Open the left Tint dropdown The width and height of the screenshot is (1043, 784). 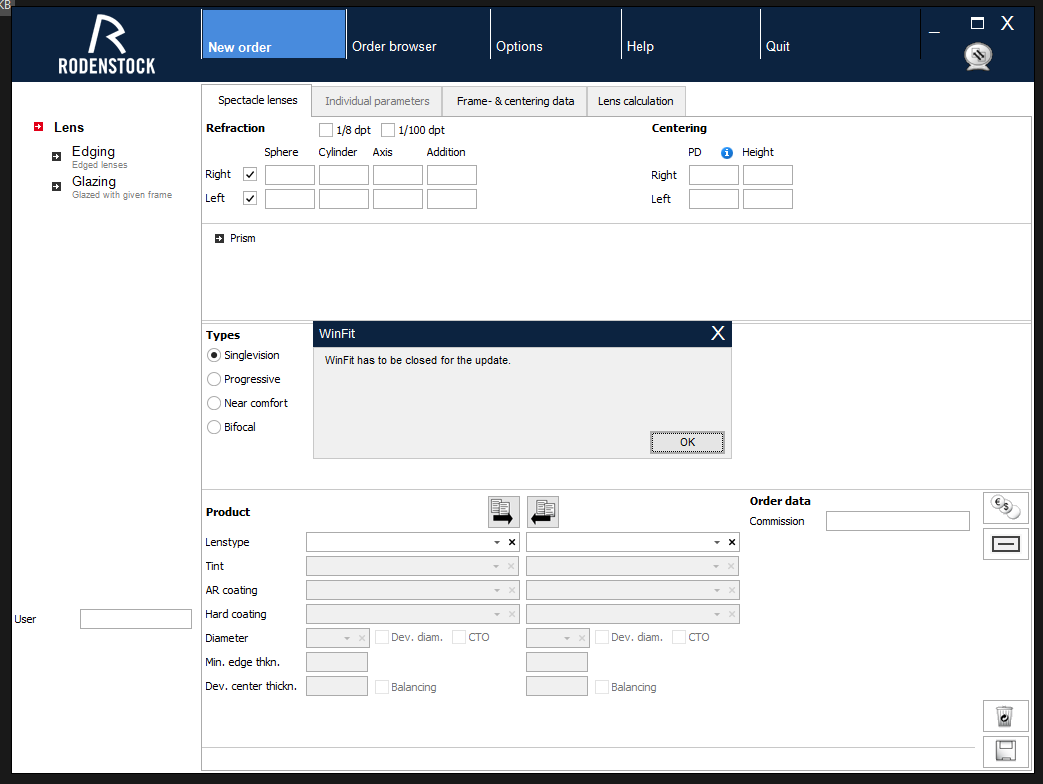(496, 566)
